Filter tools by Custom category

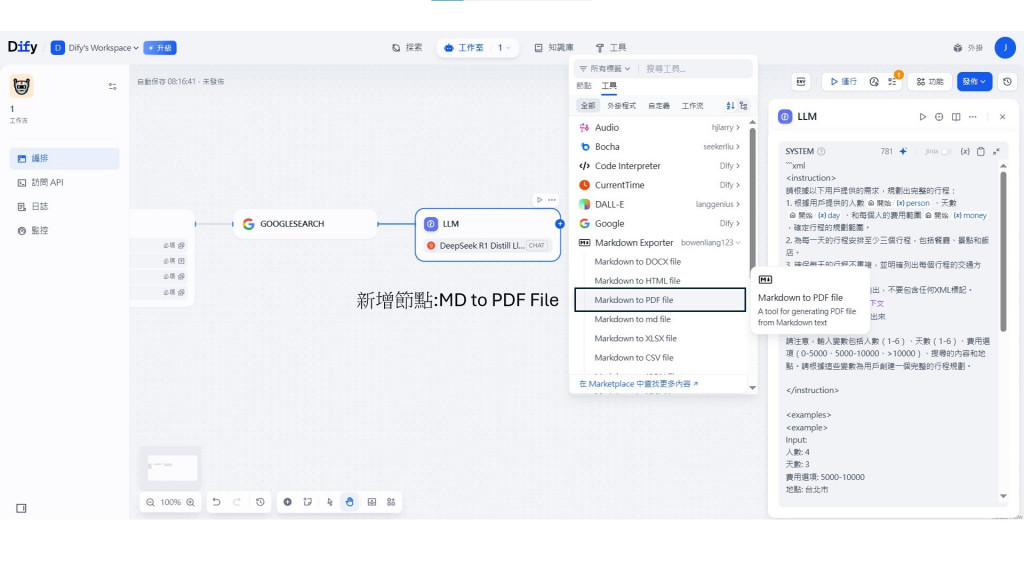pyautogui.click(x=659, y=106)
